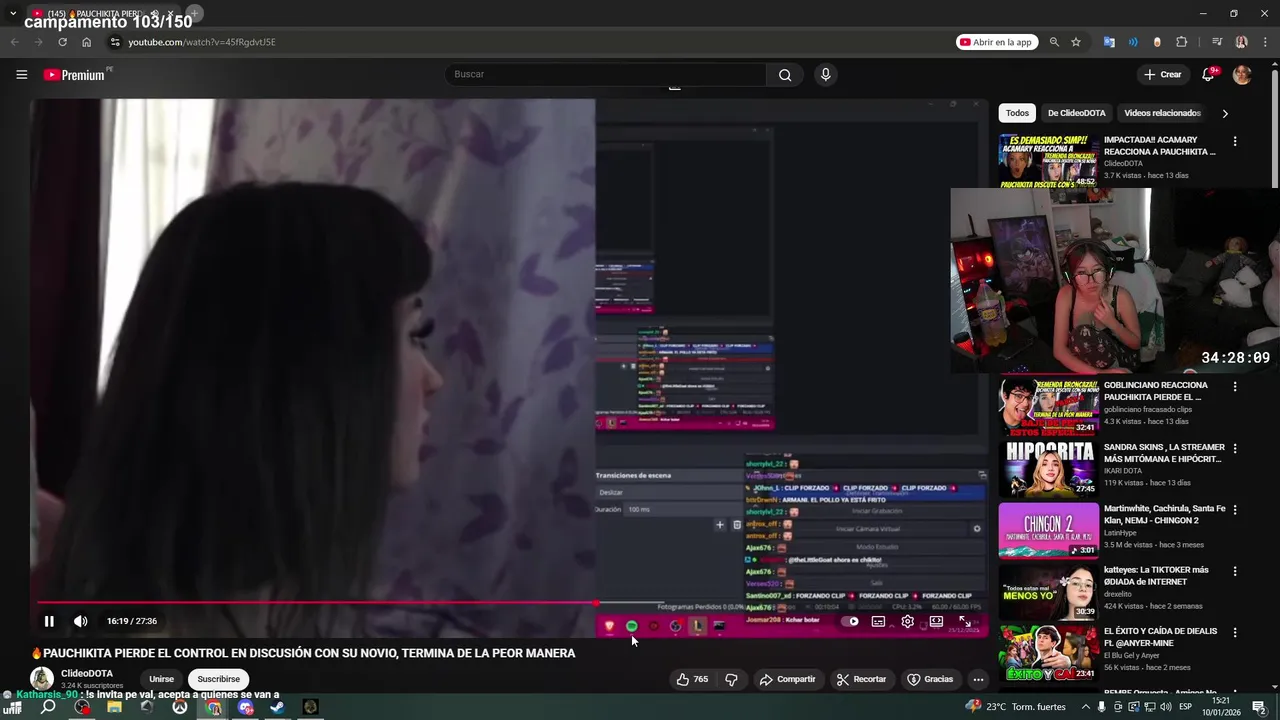Pause the video

click(49, 621)
